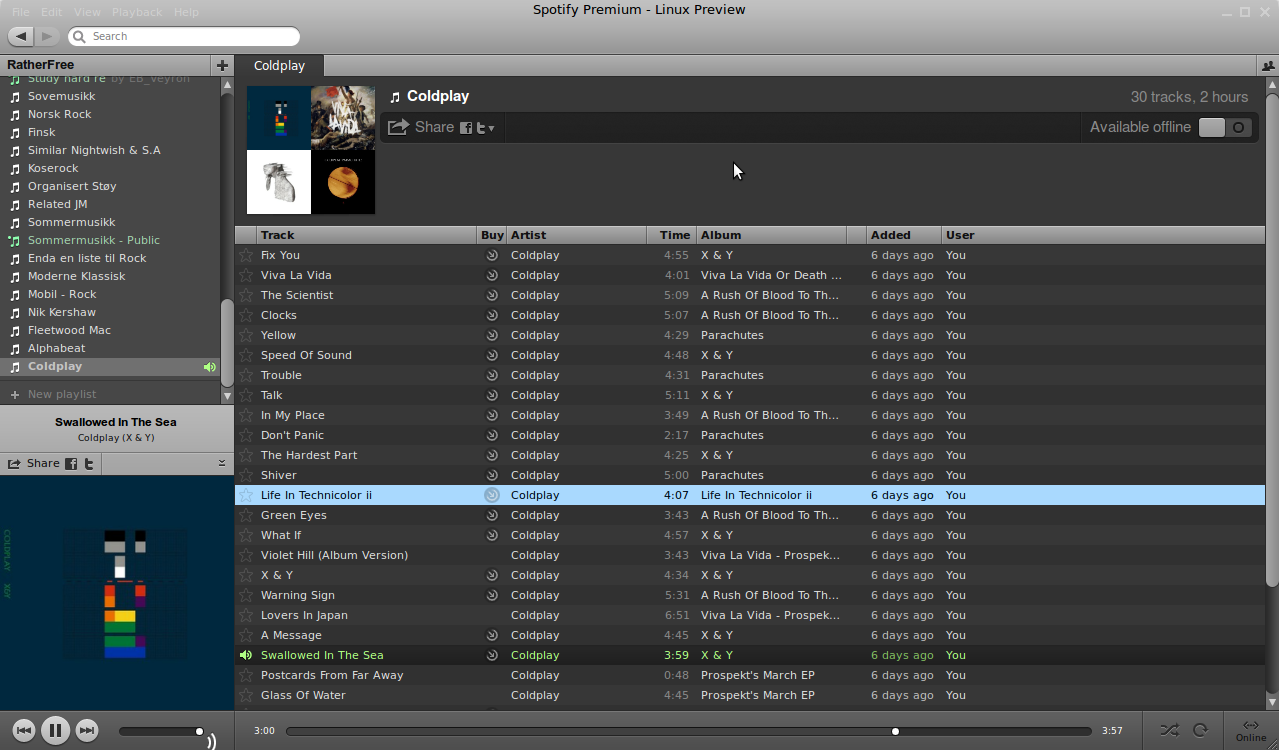This screenshot has height=750, width=1279.
Task: Buy the track Don't Panic
Action: point(491,435)
